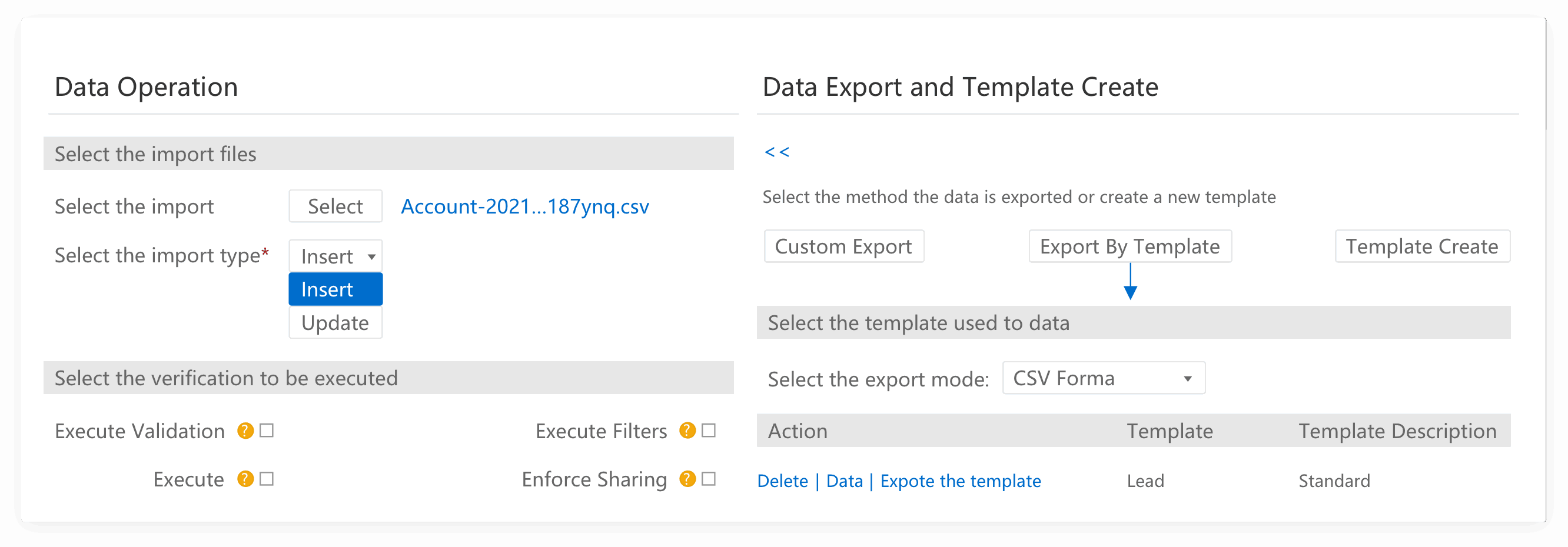Check the Enforce Sharing checkbox
Image resolution: width=1568 pixels, height=547 pixels.
click(x=709, y=479)
